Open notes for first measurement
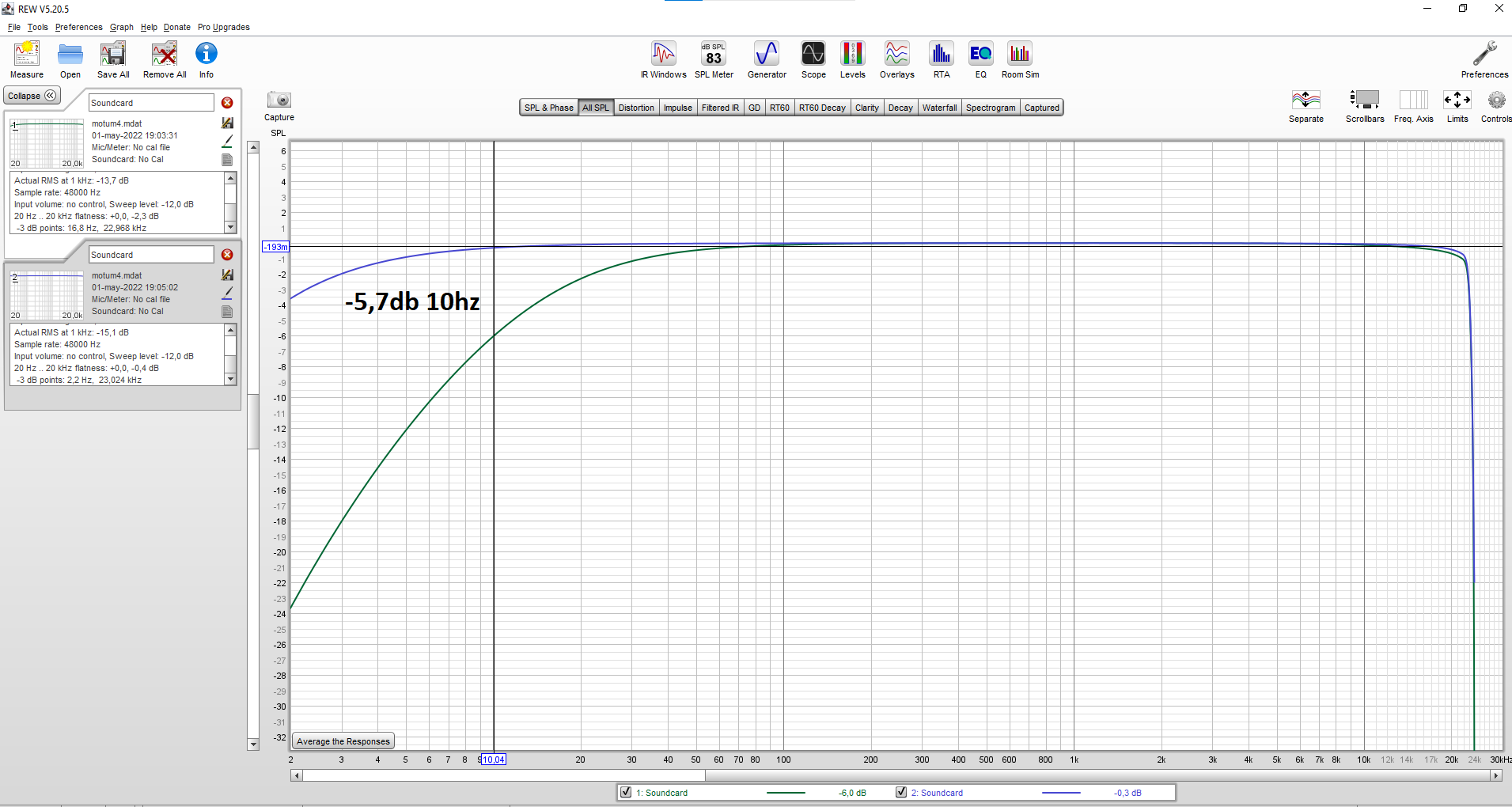 [228, 160]
